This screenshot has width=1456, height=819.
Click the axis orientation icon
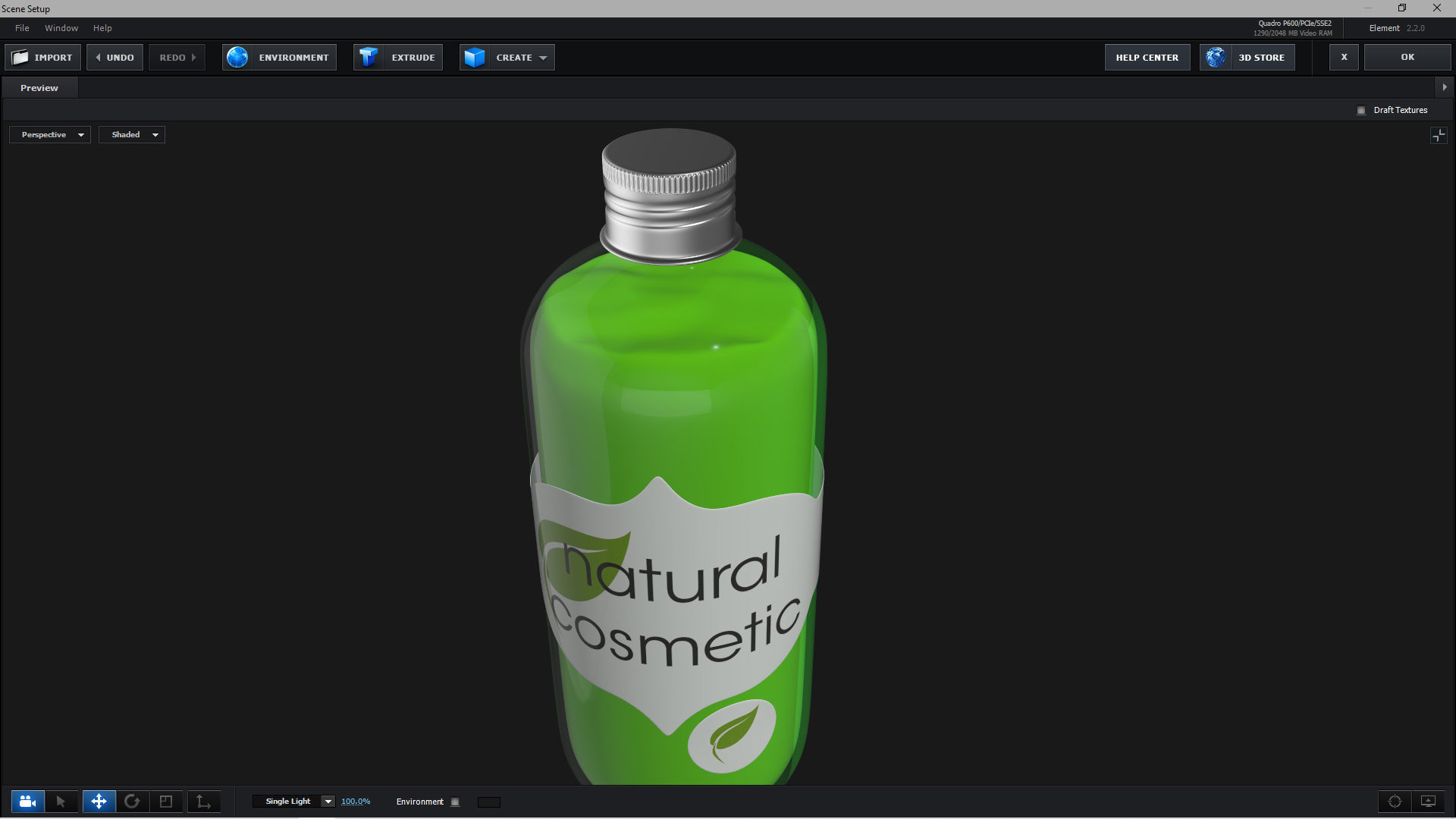coord(203,802)
